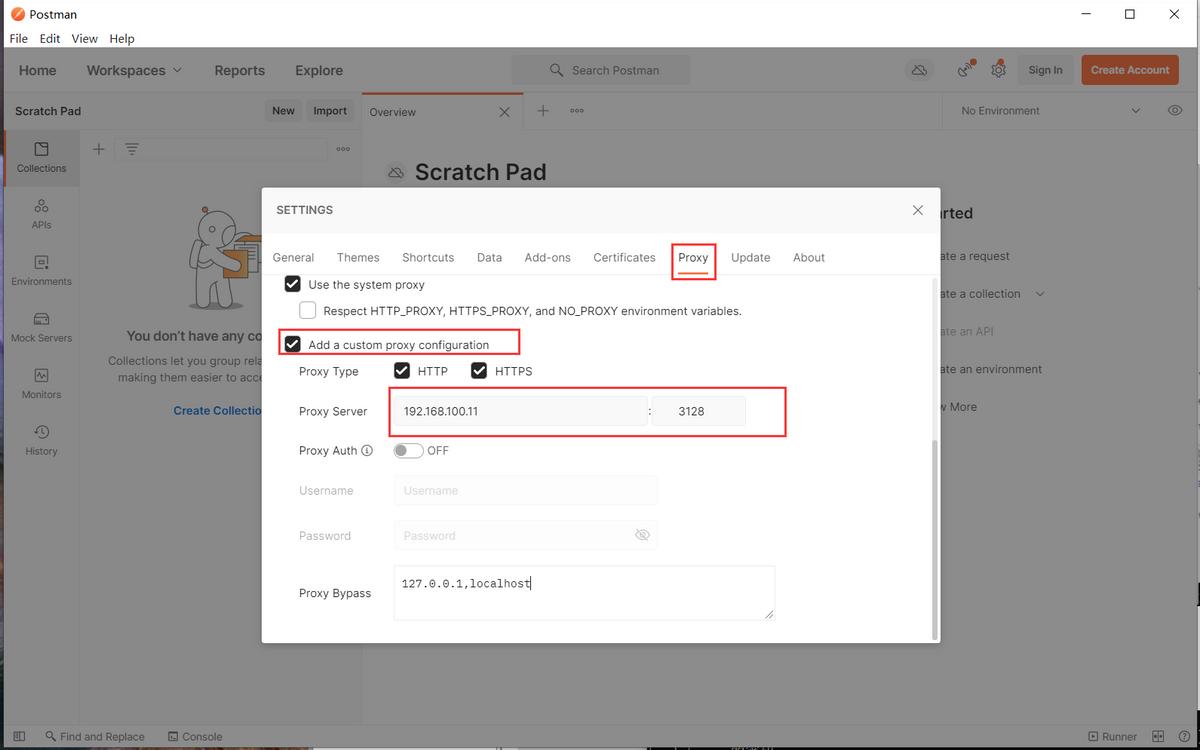
Task: Expand the Workspaces dropdown
Action: (x=134, y=70)
